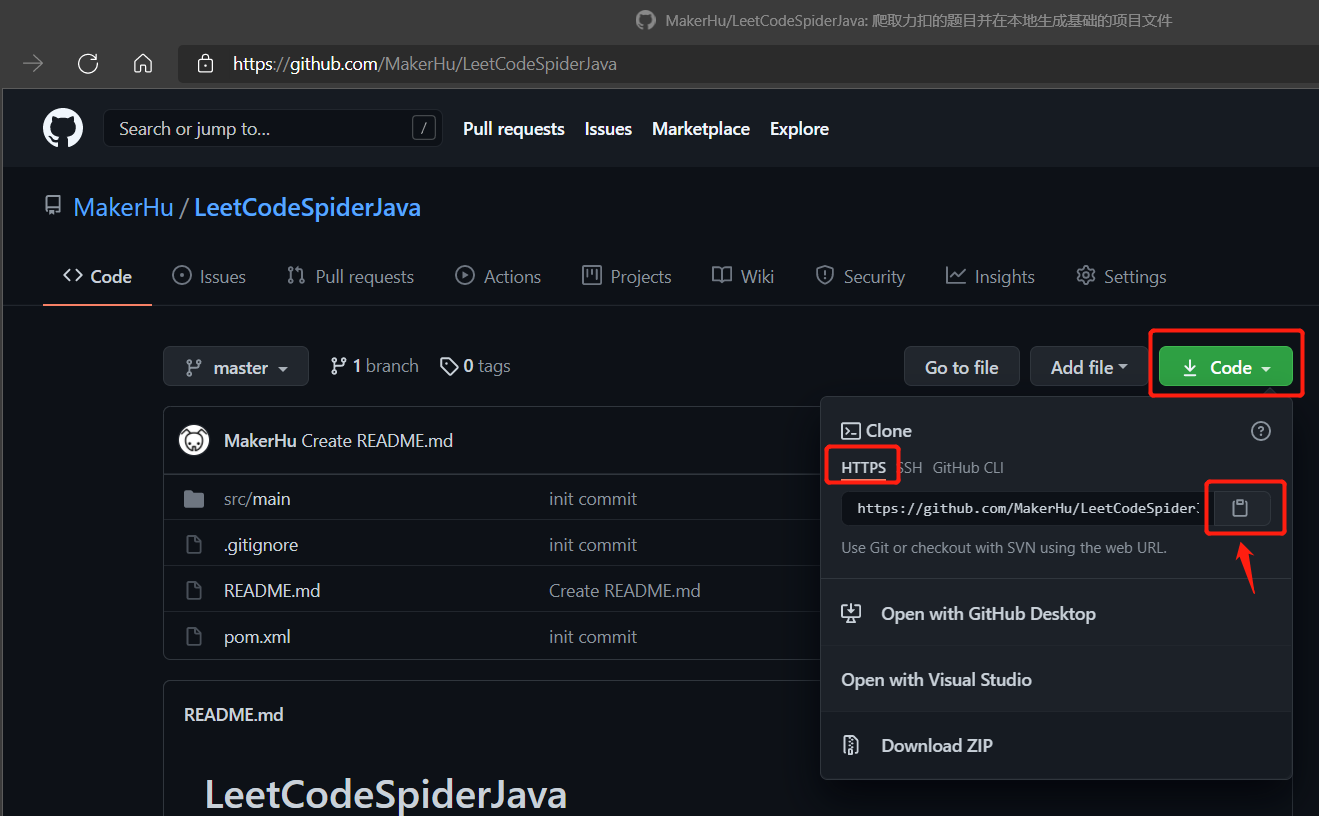Viewport: 1319px width, 816px height.
Task: Open the Wiki tab
Action: pyautogui.click(x=743, y=277)
